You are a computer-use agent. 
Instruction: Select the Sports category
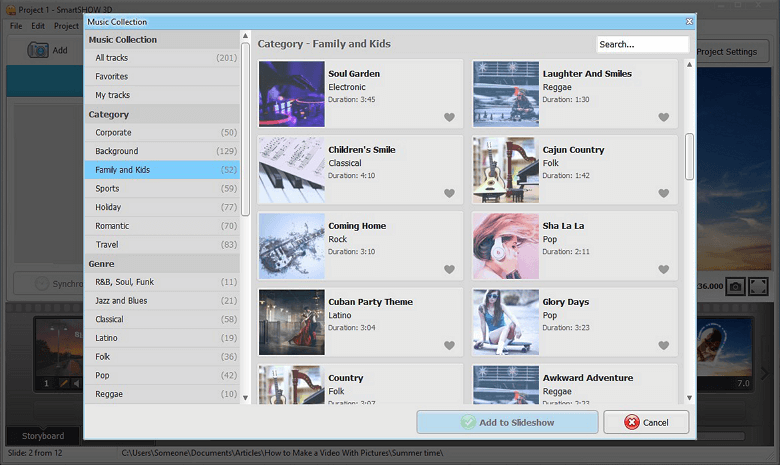pos(162,188)
